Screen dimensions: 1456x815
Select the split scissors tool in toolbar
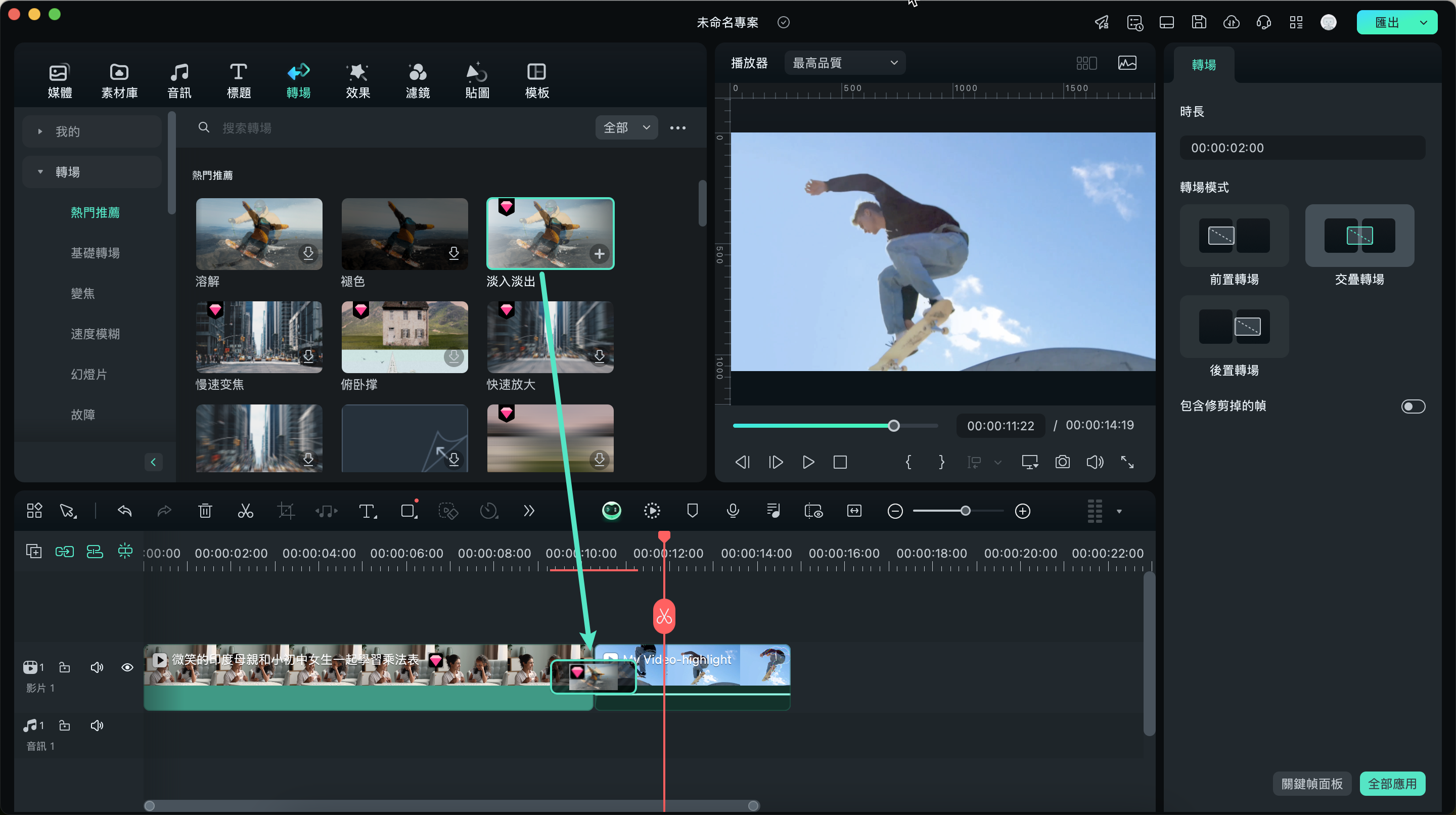[245, 511]
